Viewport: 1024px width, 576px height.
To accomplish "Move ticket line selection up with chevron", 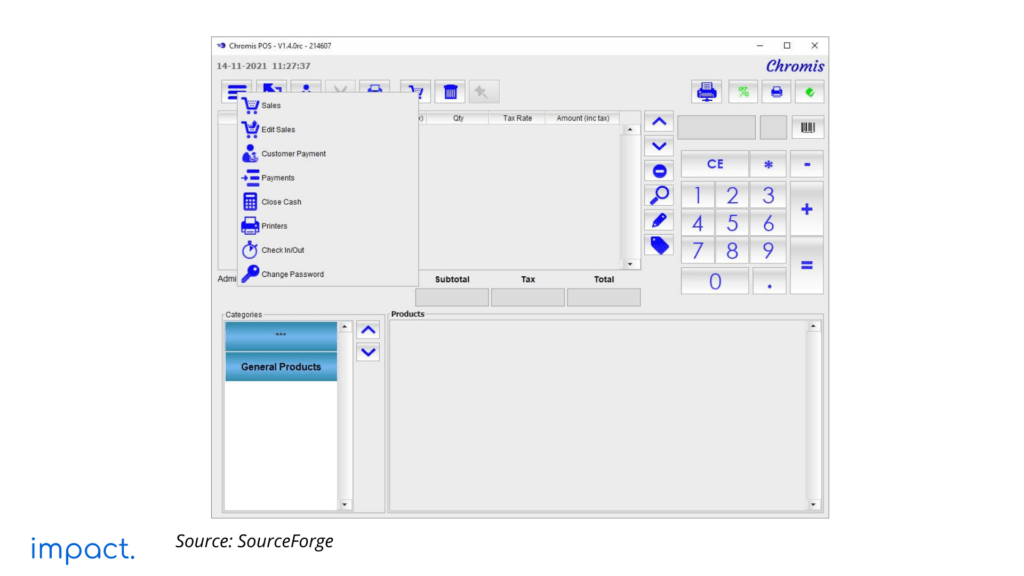I will click(660, 121).
